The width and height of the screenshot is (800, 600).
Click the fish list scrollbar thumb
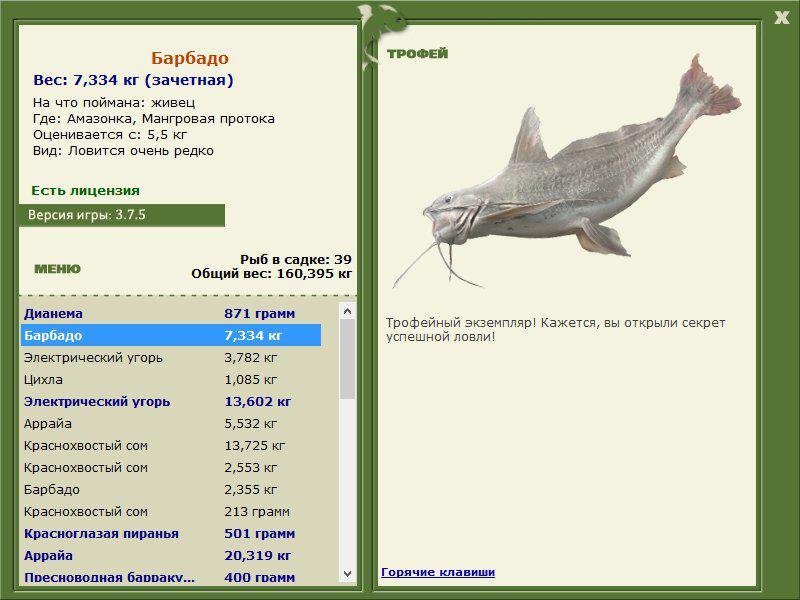(x=347, y=359)
